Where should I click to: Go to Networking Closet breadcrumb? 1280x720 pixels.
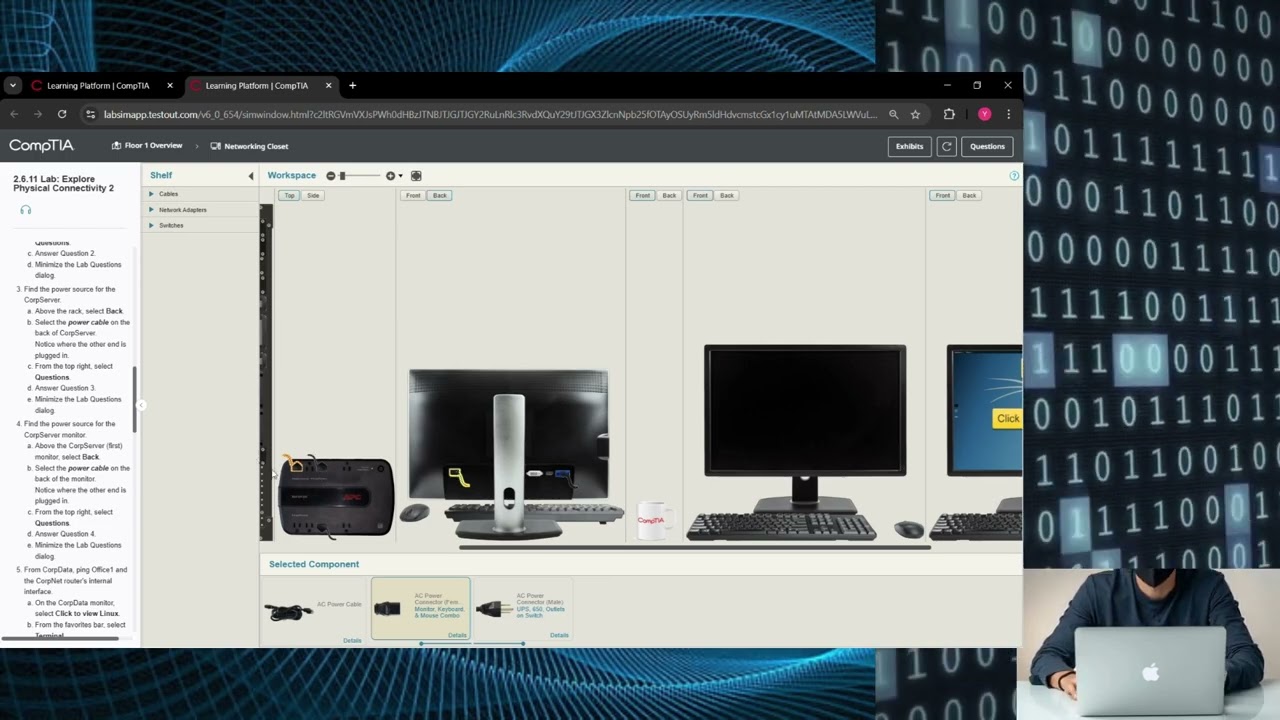[249, 146]
